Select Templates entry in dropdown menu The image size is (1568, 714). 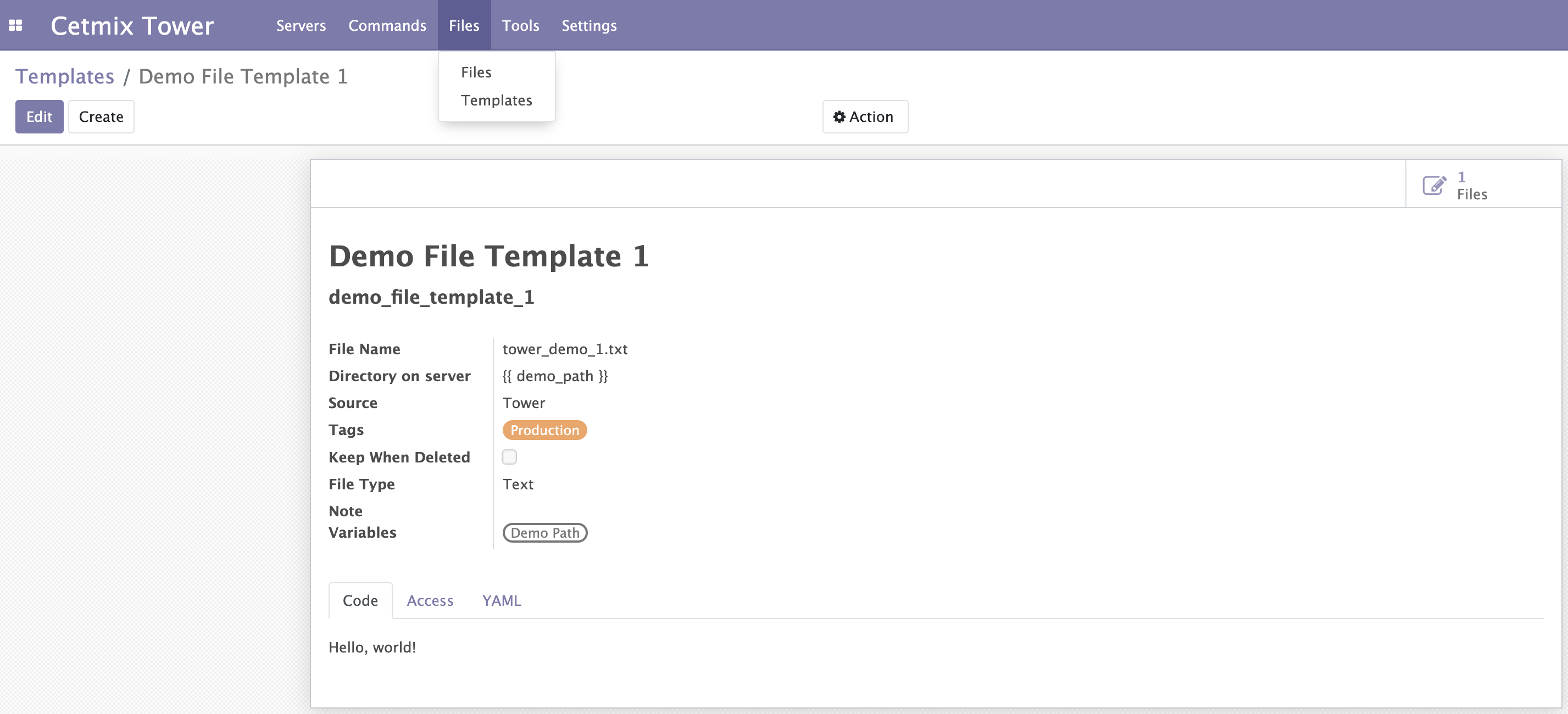tap(496, 101)
